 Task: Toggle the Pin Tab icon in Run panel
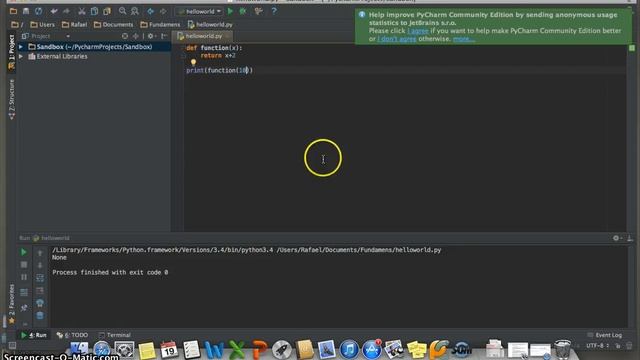point(24,308)
